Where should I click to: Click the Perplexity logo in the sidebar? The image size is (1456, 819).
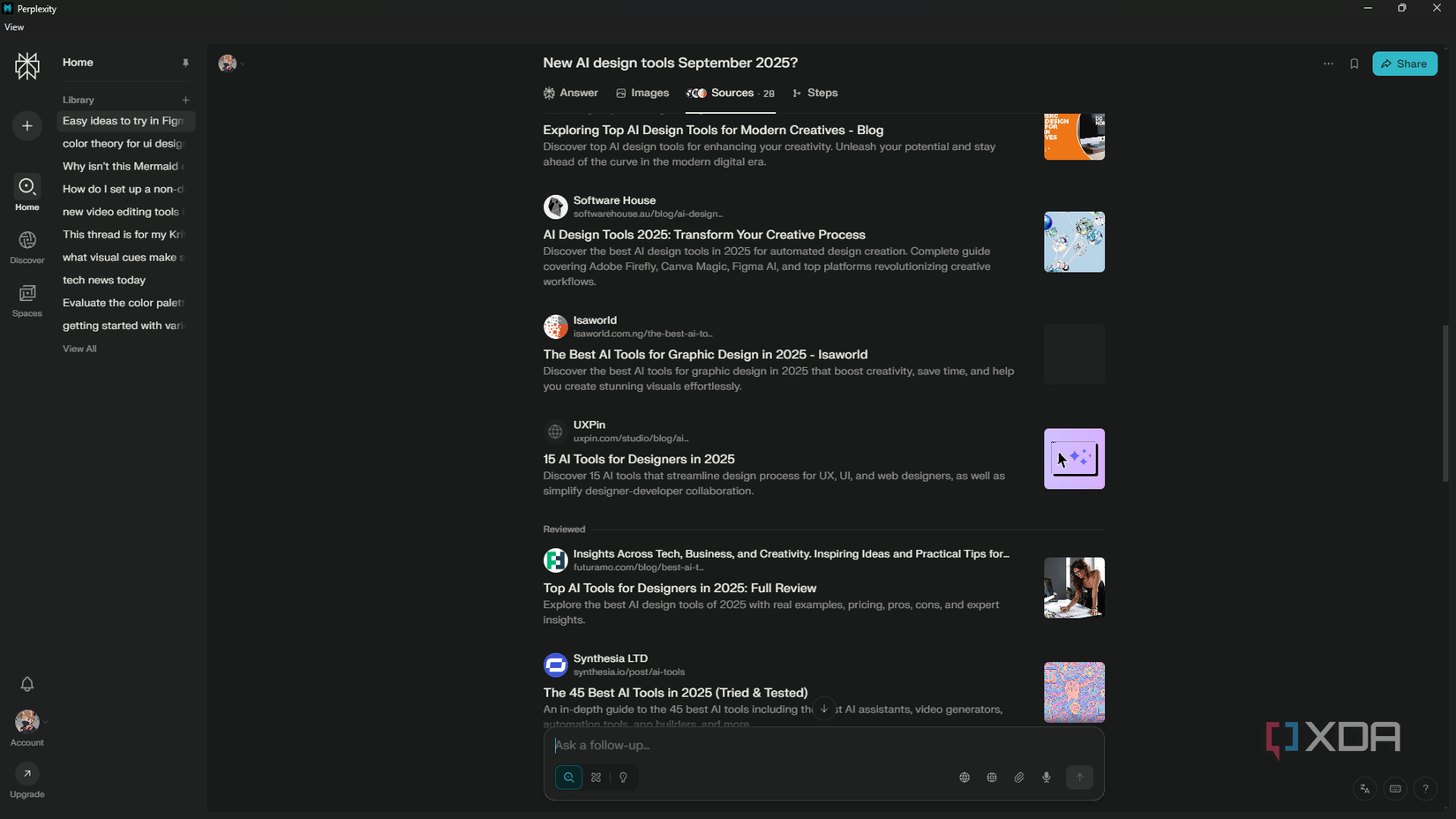pos(27,65)
